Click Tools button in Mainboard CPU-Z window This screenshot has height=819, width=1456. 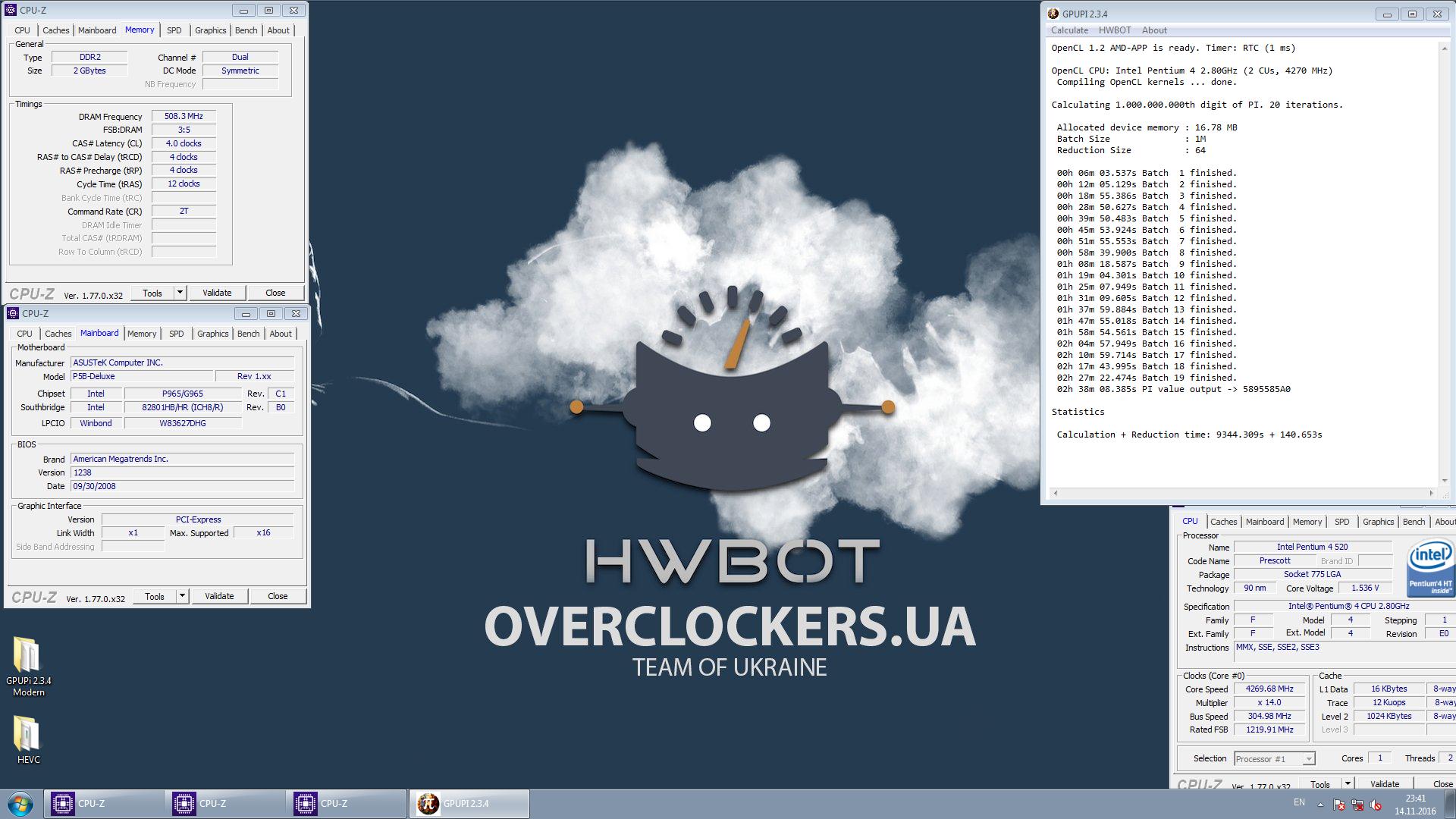pos(155,596)
